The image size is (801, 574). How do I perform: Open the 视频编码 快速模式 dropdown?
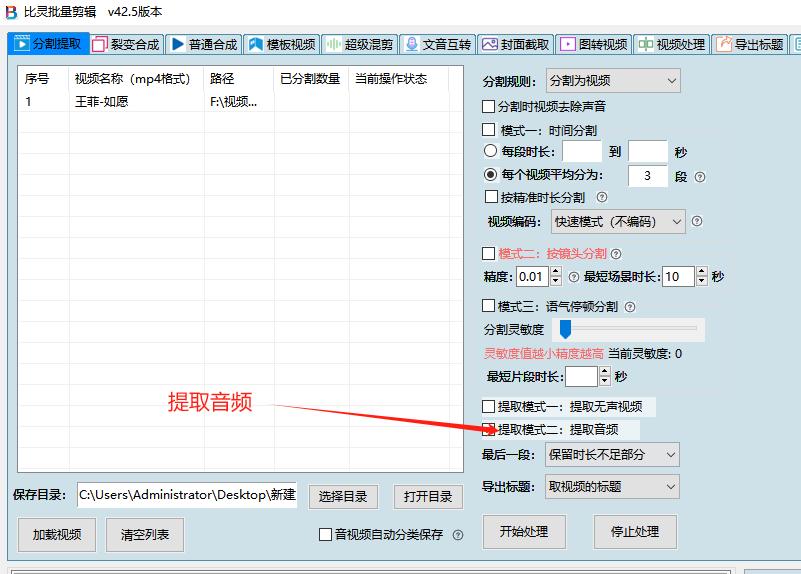pyautogui.click(x=618, y=222)
